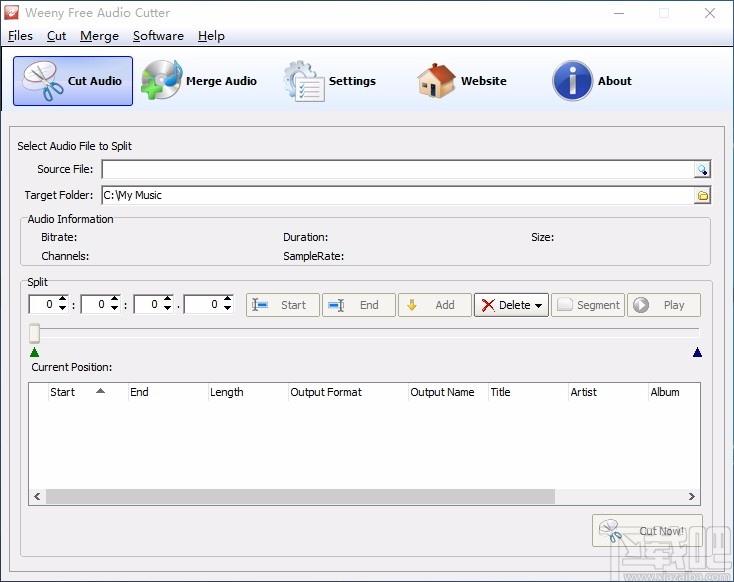The height and width of the screenshot is (582, 734).
Task: Minimize the Weeny Free Audio Cutter window
Action: pyautogui.click(x=619, y=13)
